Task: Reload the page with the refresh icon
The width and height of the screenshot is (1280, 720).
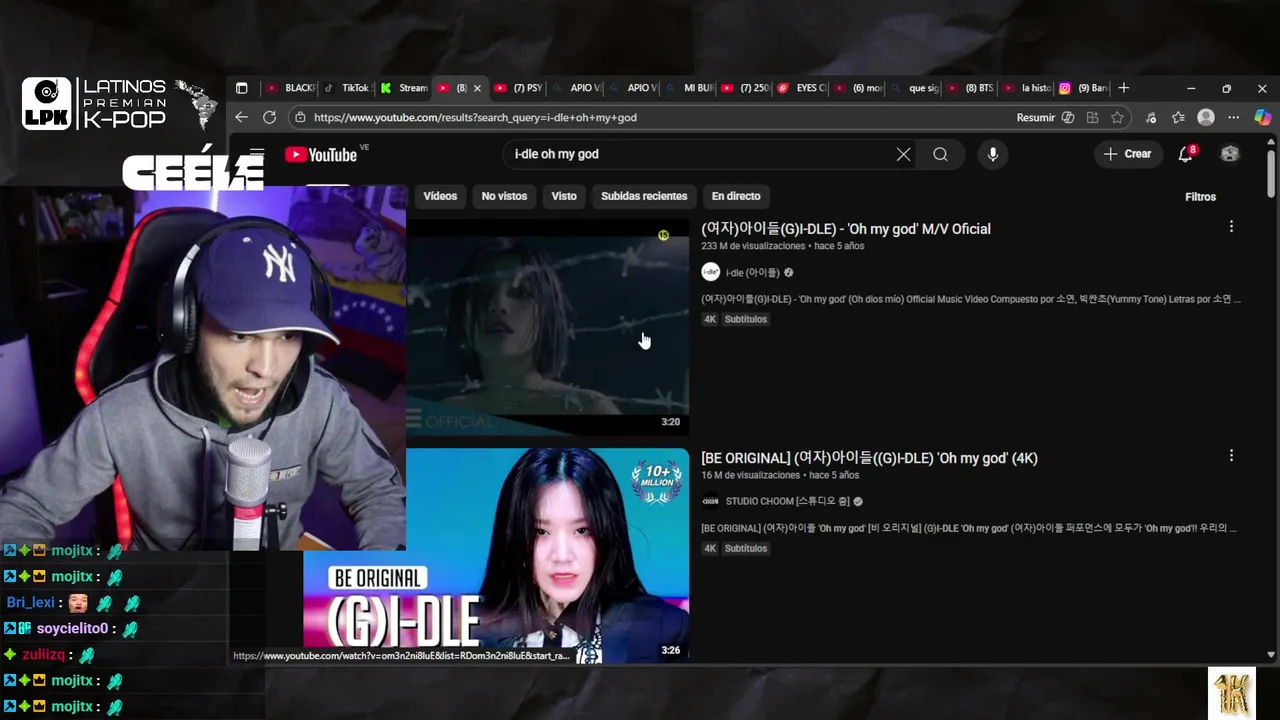Action: [269, 117]
